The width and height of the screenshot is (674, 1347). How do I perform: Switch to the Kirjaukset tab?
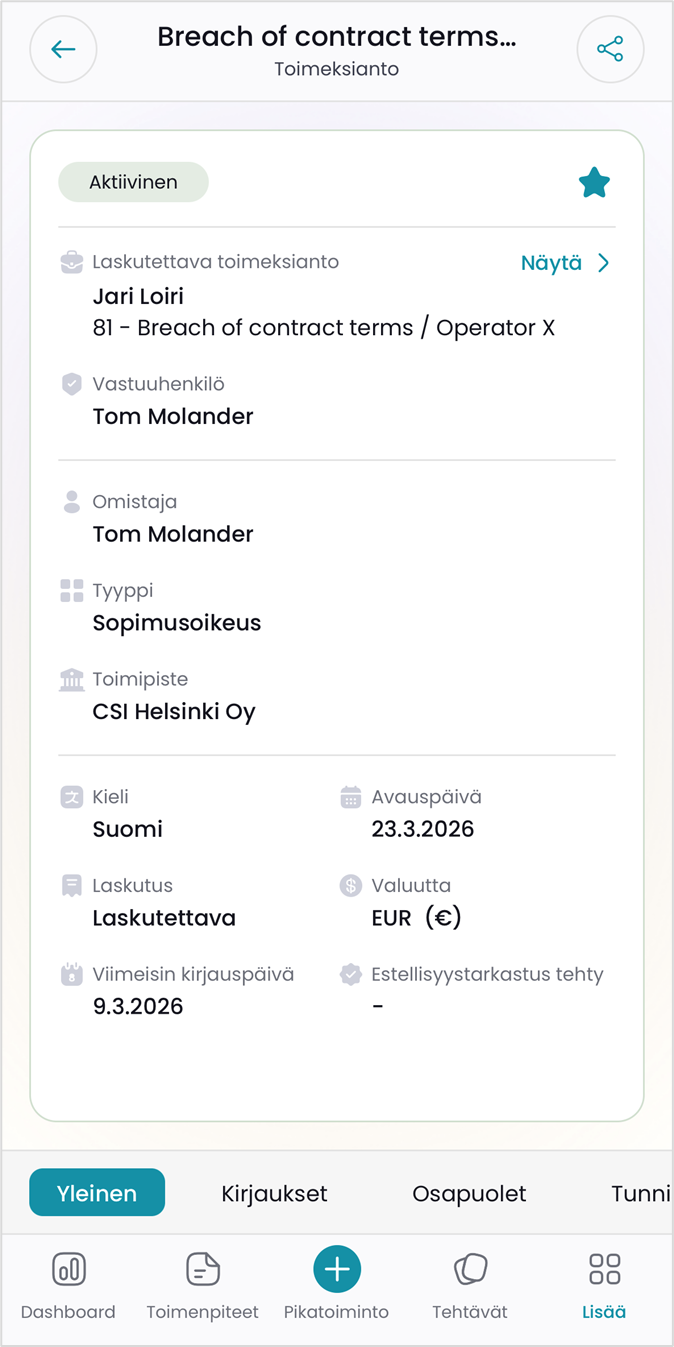point(274,1193)
